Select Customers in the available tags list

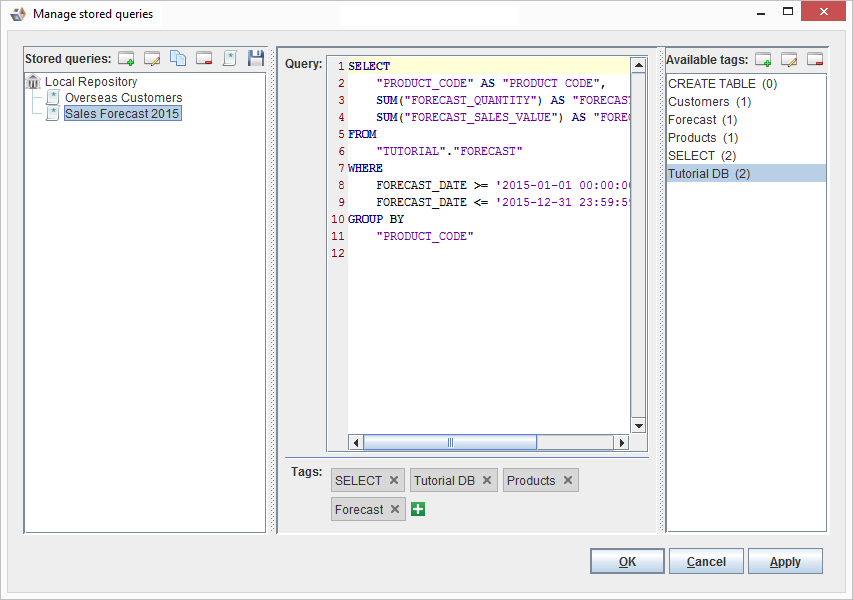pyautogui.click(x=709, y=102)
